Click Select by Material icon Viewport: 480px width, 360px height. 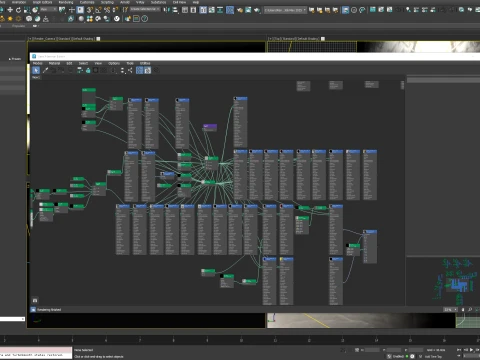(156, 70)
